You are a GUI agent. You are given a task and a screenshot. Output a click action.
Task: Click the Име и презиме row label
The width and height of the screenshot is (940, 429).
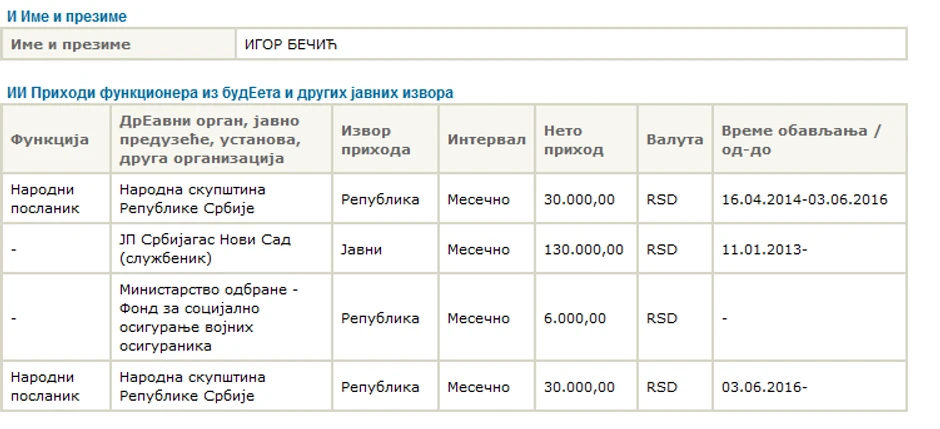70,44
